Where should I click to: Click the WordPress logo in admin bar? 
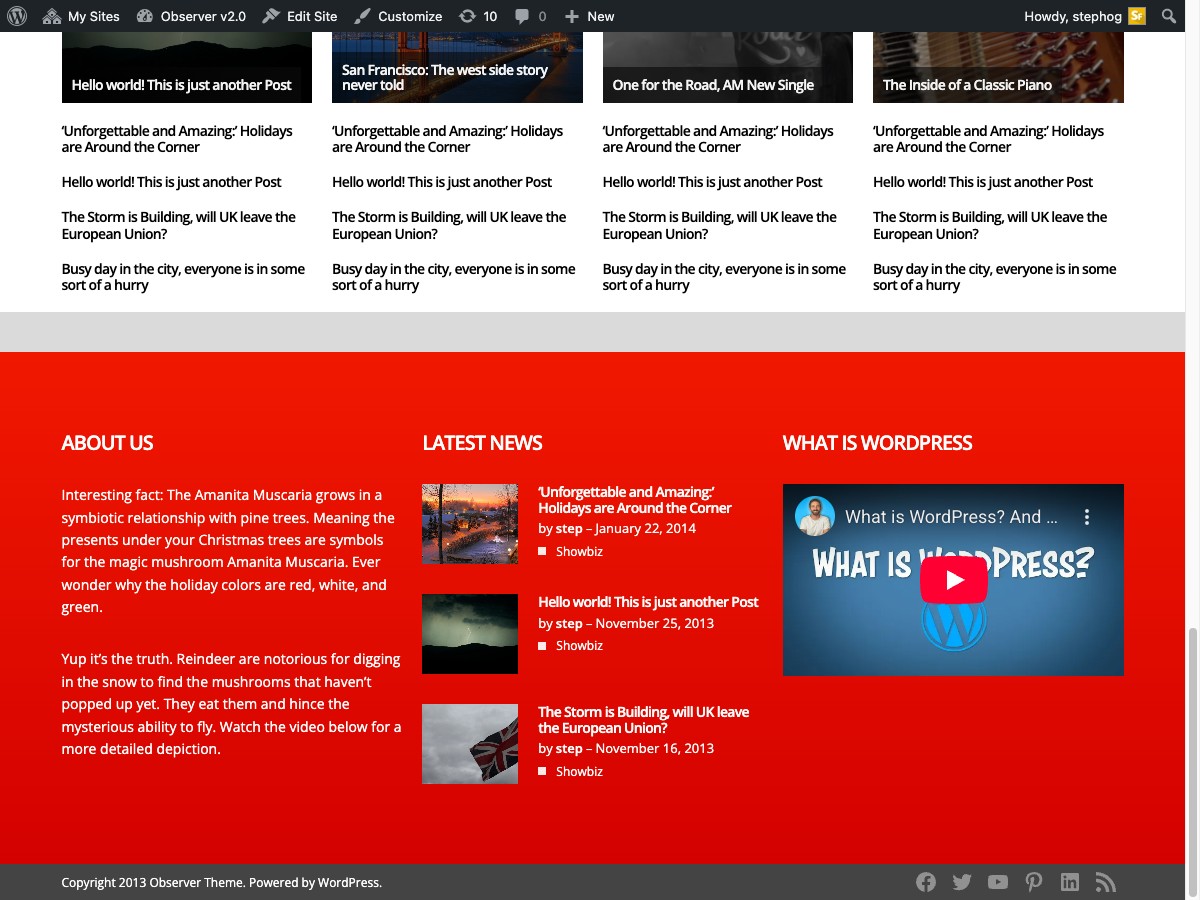(x=16, y=16)
